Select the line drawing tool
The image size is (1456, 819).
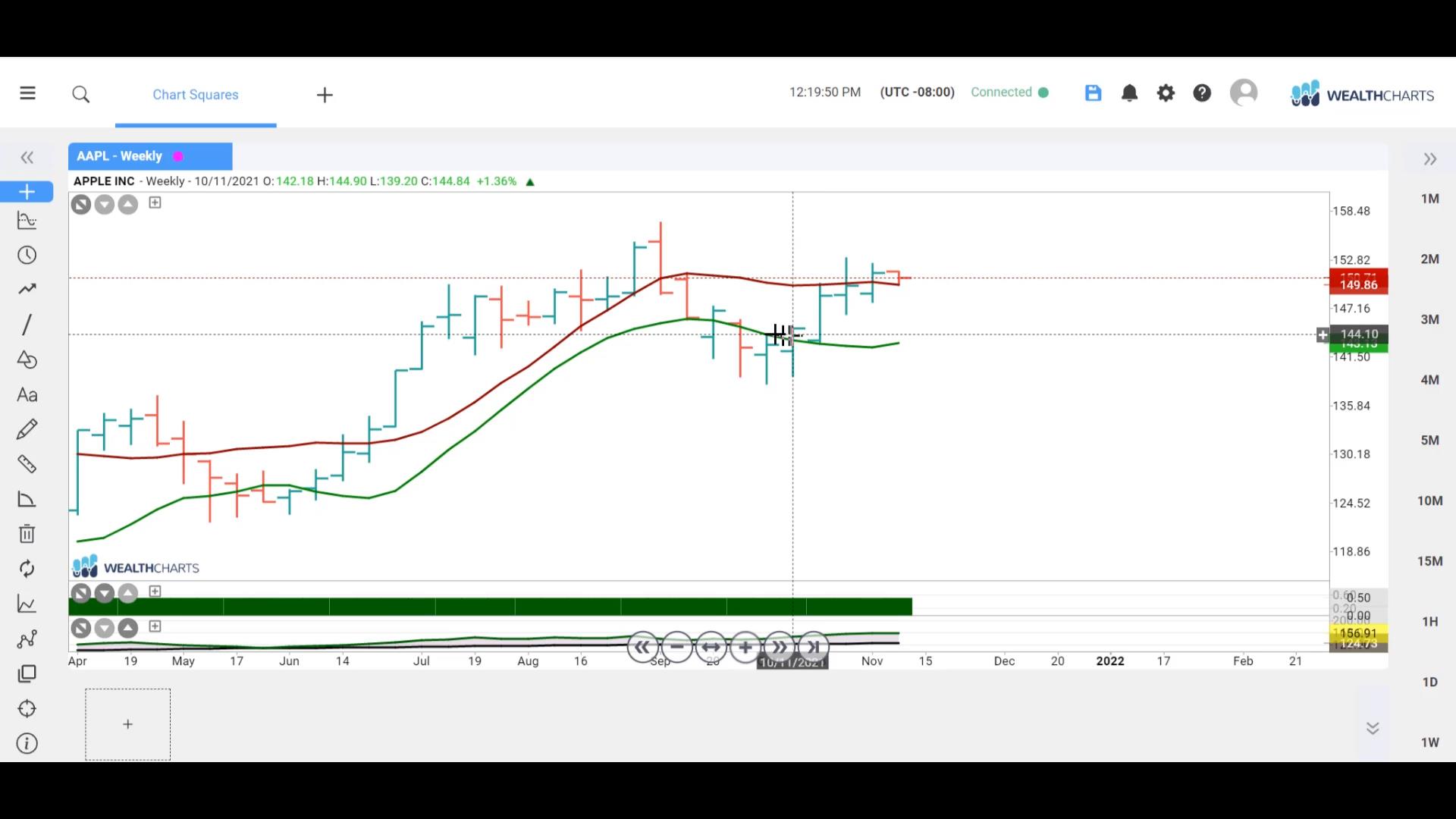pos(27,325)
